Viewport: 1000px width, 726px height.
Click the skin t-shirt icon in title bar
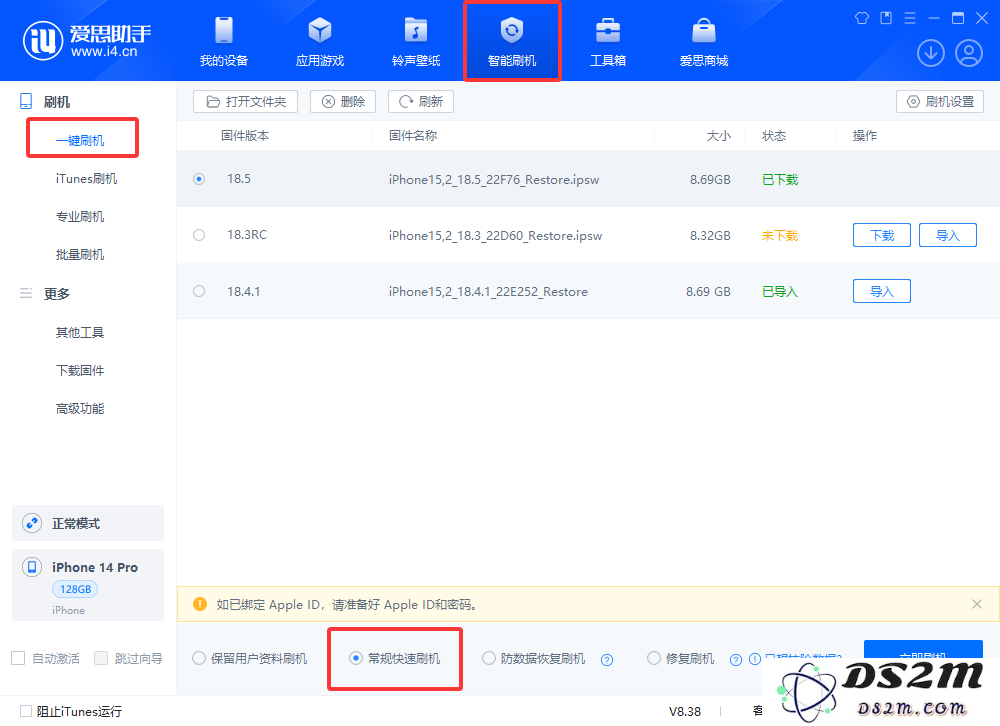(862, 18)
